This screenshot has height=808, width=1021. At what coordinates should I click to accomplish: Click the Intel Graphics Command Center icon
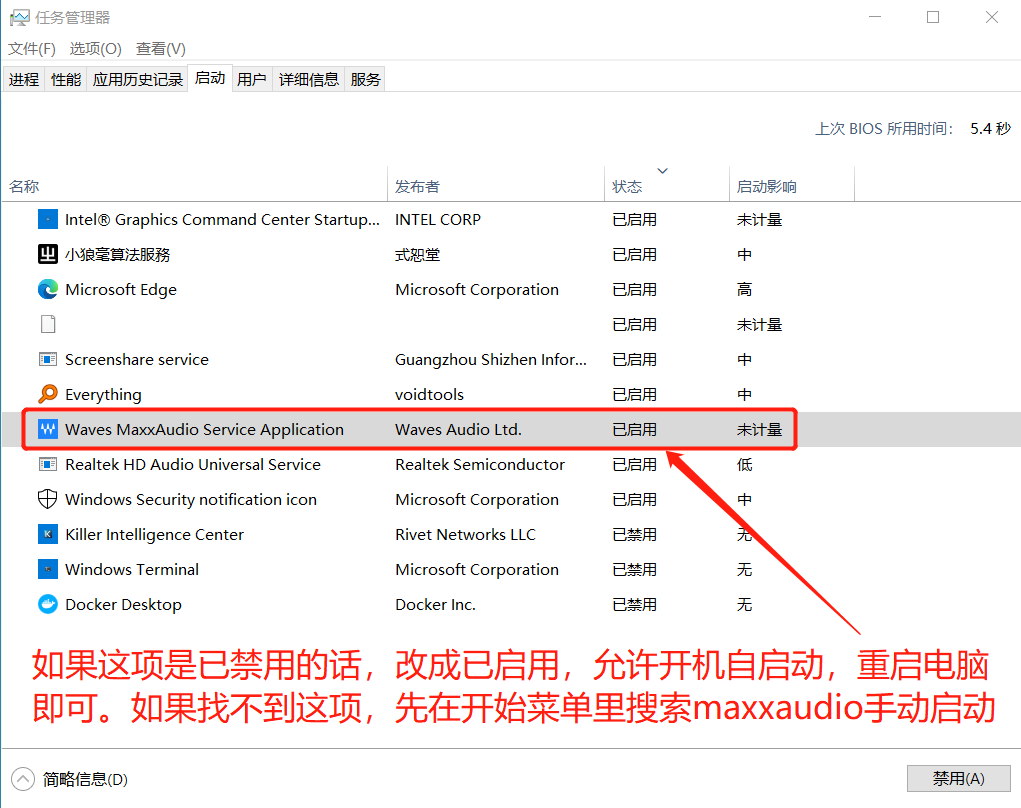pyautogui.click(x=48, y=219)
